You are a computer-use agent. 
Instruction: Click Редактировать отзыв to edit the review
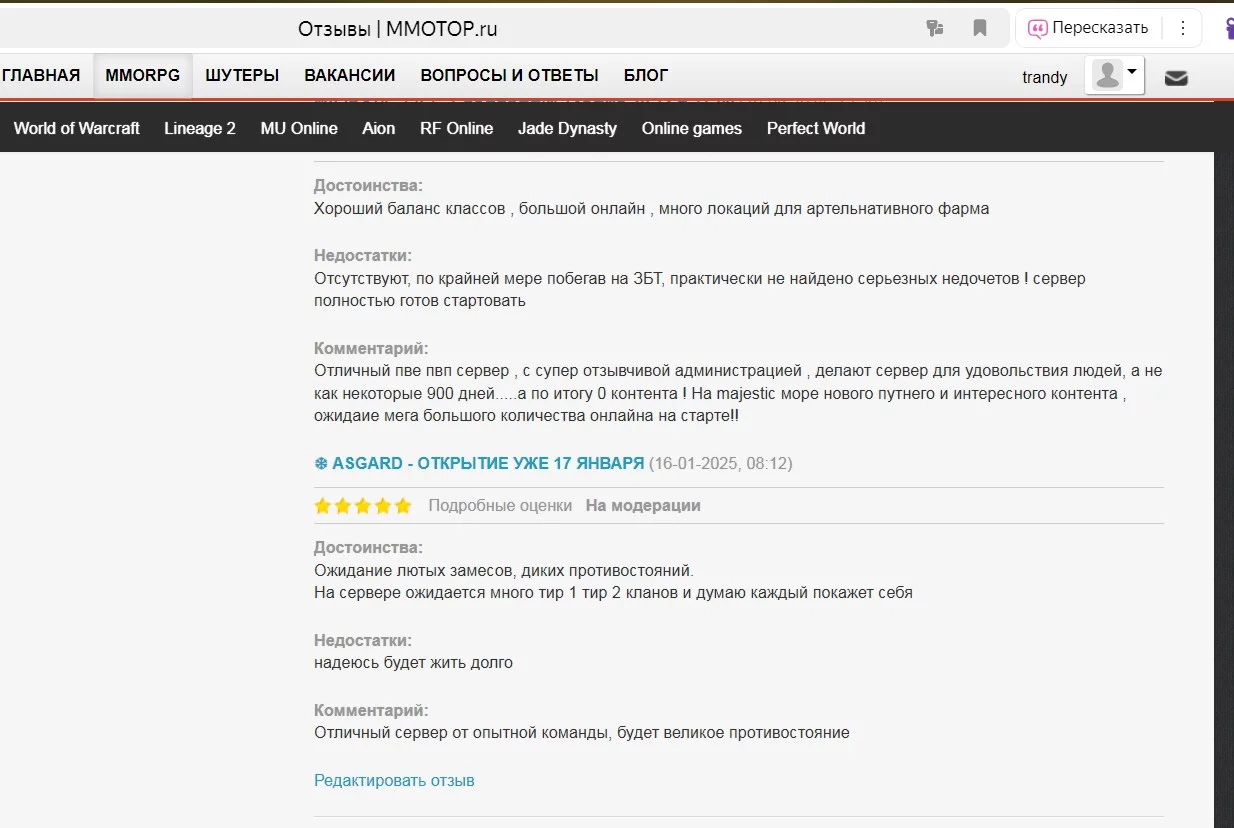[x=394, y=780]
